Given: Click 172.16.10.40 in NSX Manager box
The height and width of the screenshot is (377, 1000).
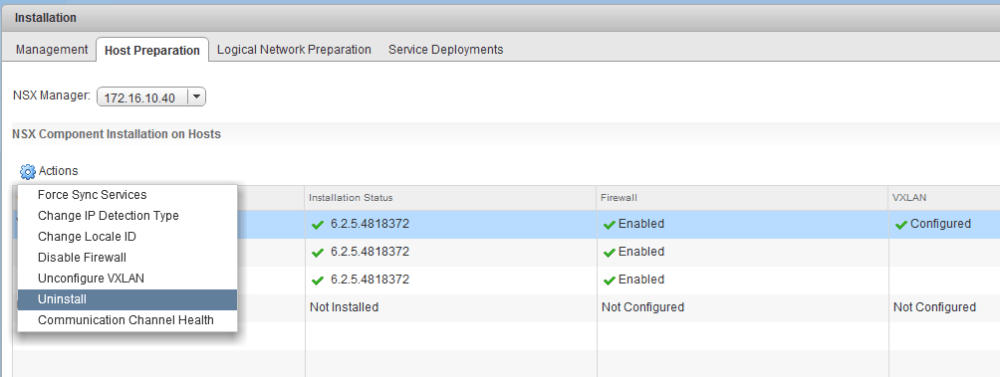Looking at the screenshot, I should [140, 98].
